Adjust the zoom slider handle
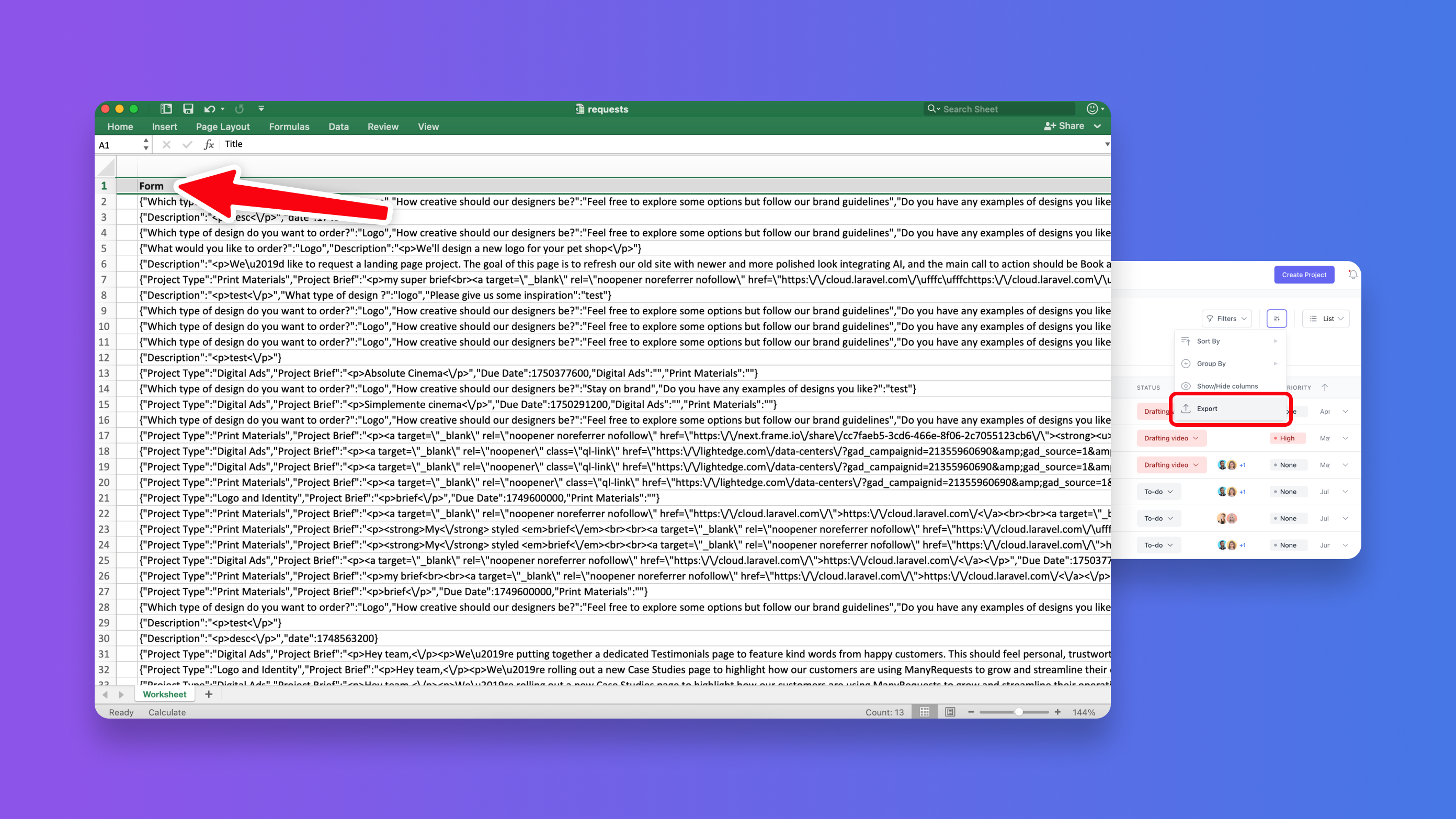Image resolution: width=1456 pixels, height=819 pixels. (1019, 712)
